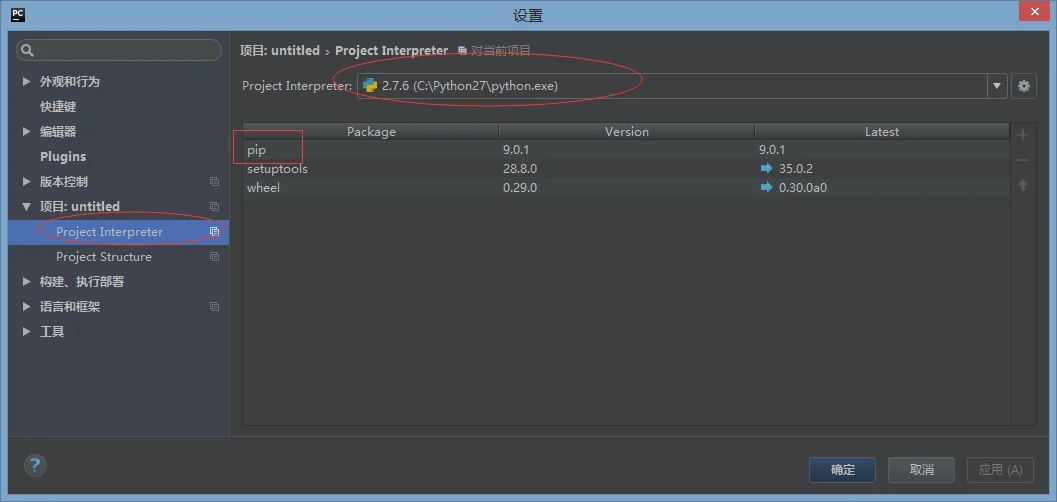Click the update arrow next to 0.30.0a0
The width and height of the screenshot is (1057, 502).
(766, 187)
